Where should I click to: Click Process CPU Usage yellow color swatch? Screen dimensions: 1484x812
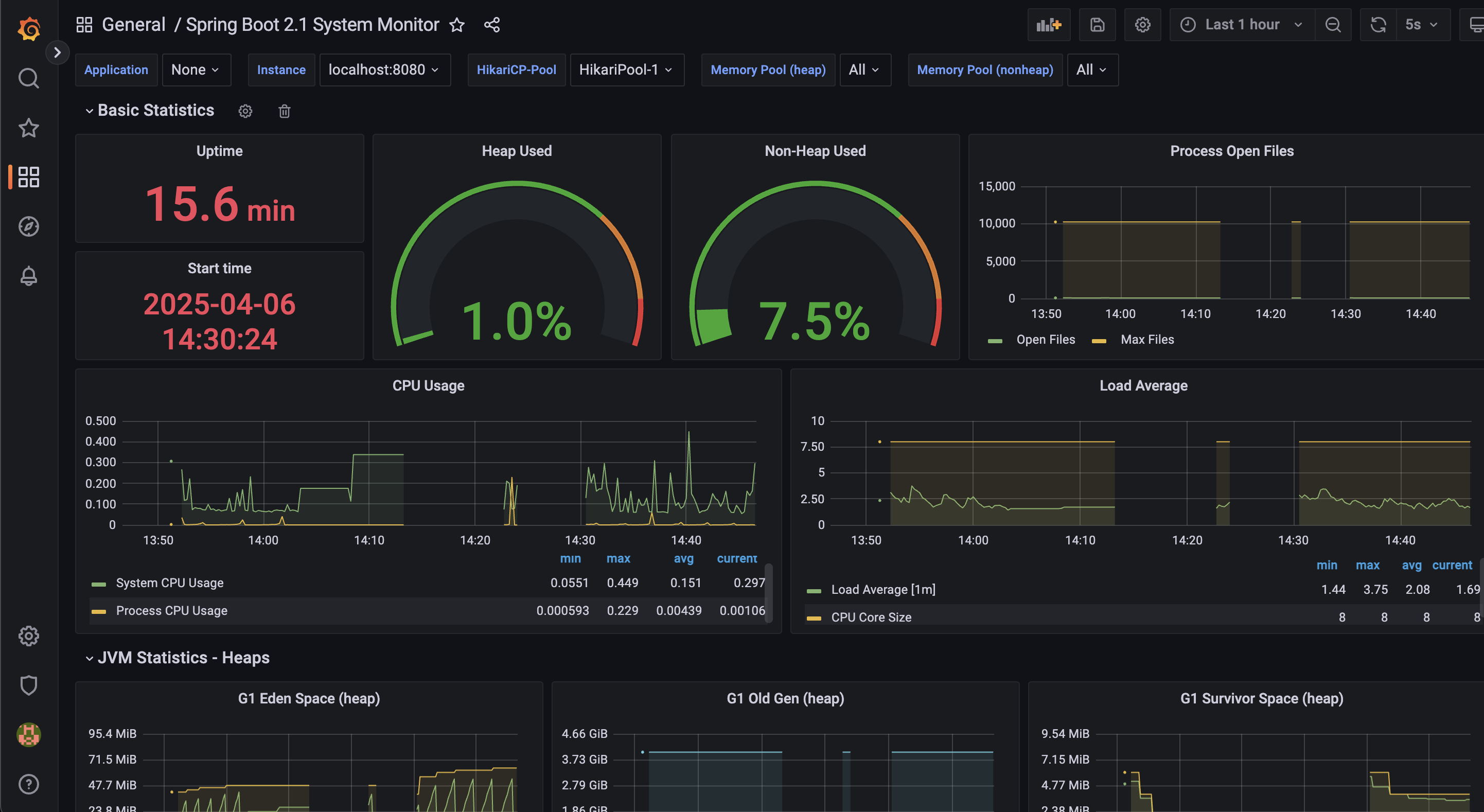coord(98,611)
